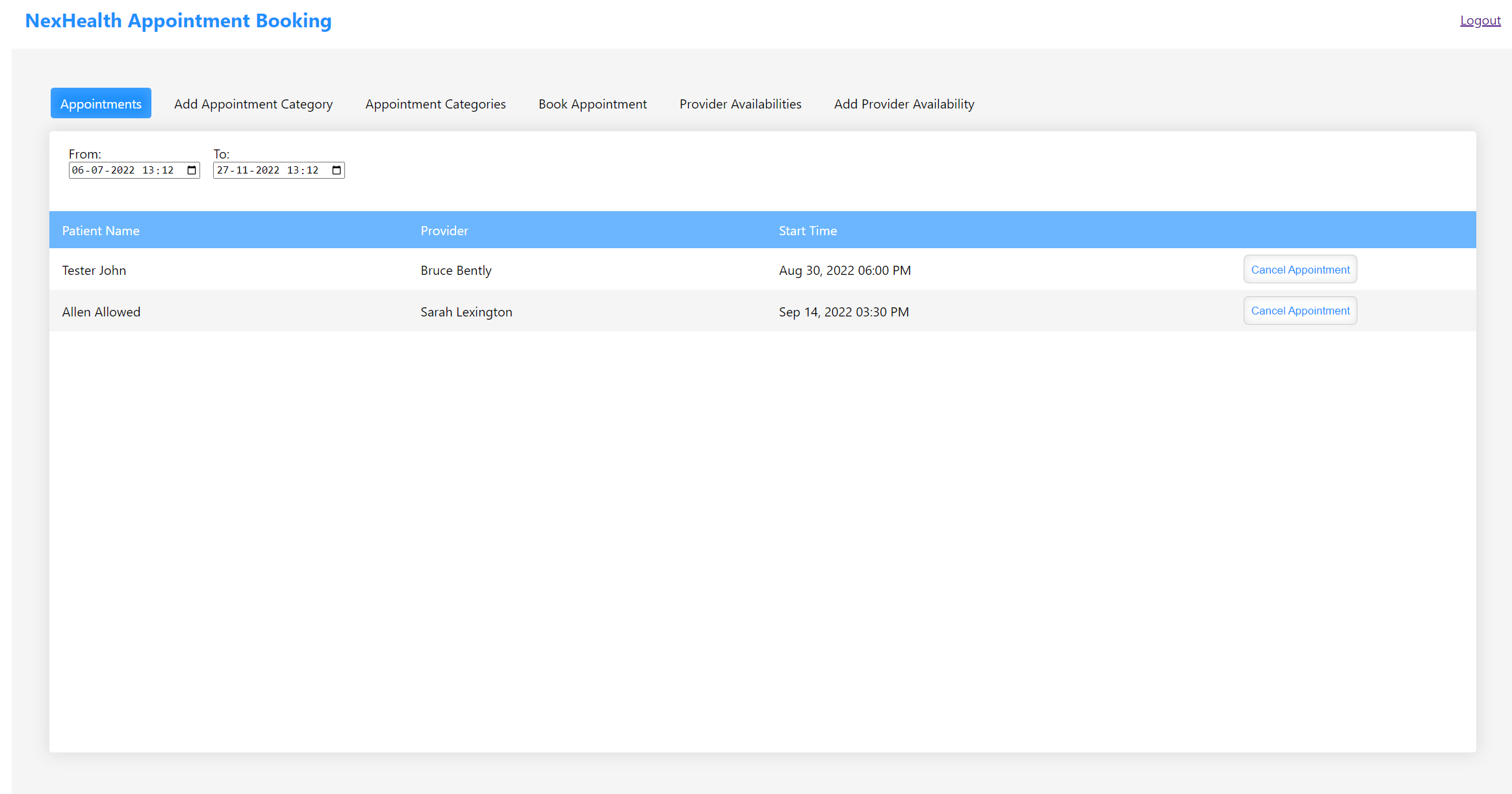Cancel Tester John's appointment
This screenshot has height=794, width=1512.
[1300, 270]
